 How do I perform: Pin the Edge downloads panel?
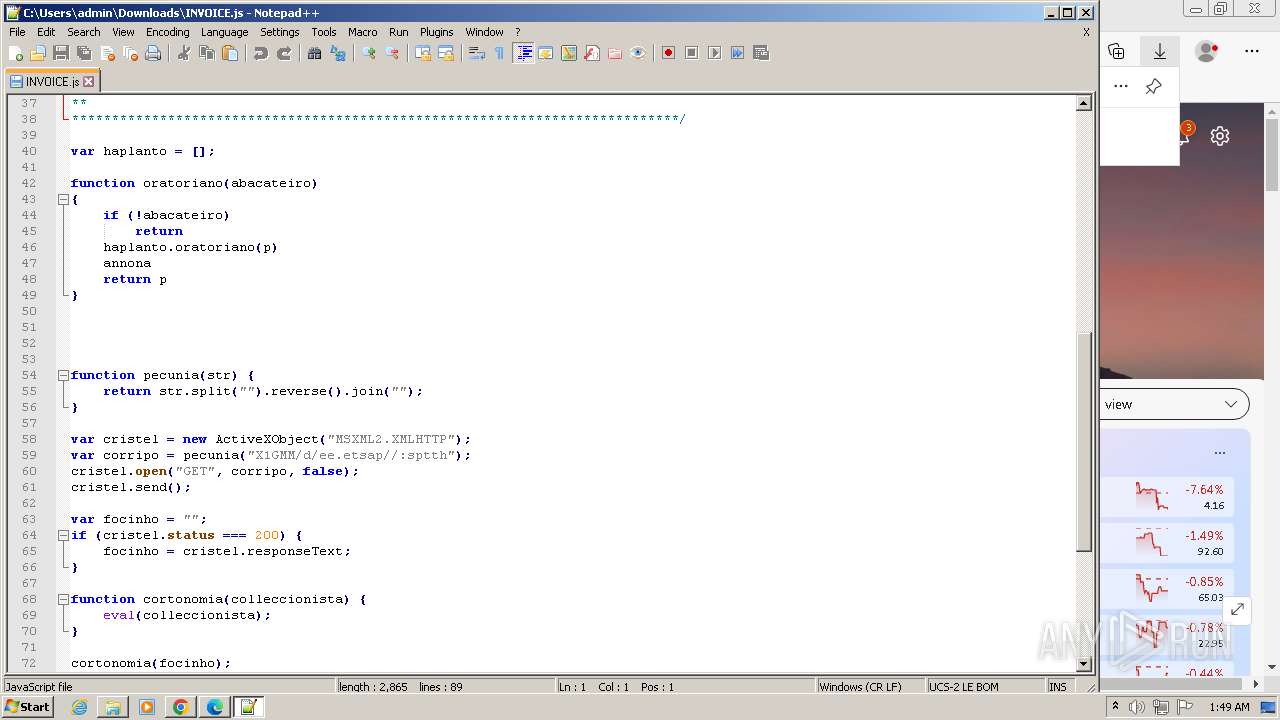pos(1153,87)
